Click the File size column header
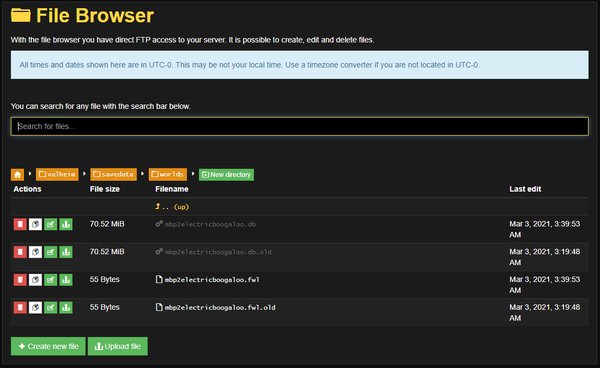Image resolution: width=600 pixels, height=368 pixels. pyautogui.click(x=104, y=189)
